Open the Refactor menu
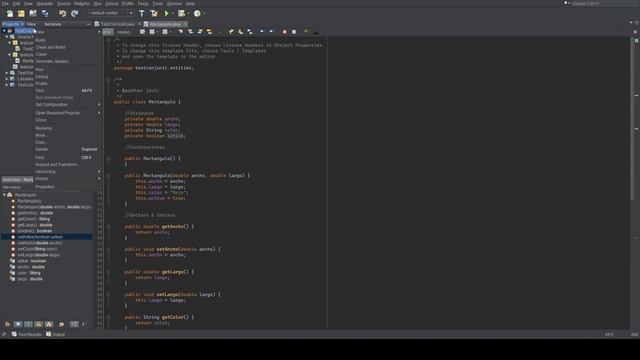This screenshot has width=640, height=360. point(82,4)
